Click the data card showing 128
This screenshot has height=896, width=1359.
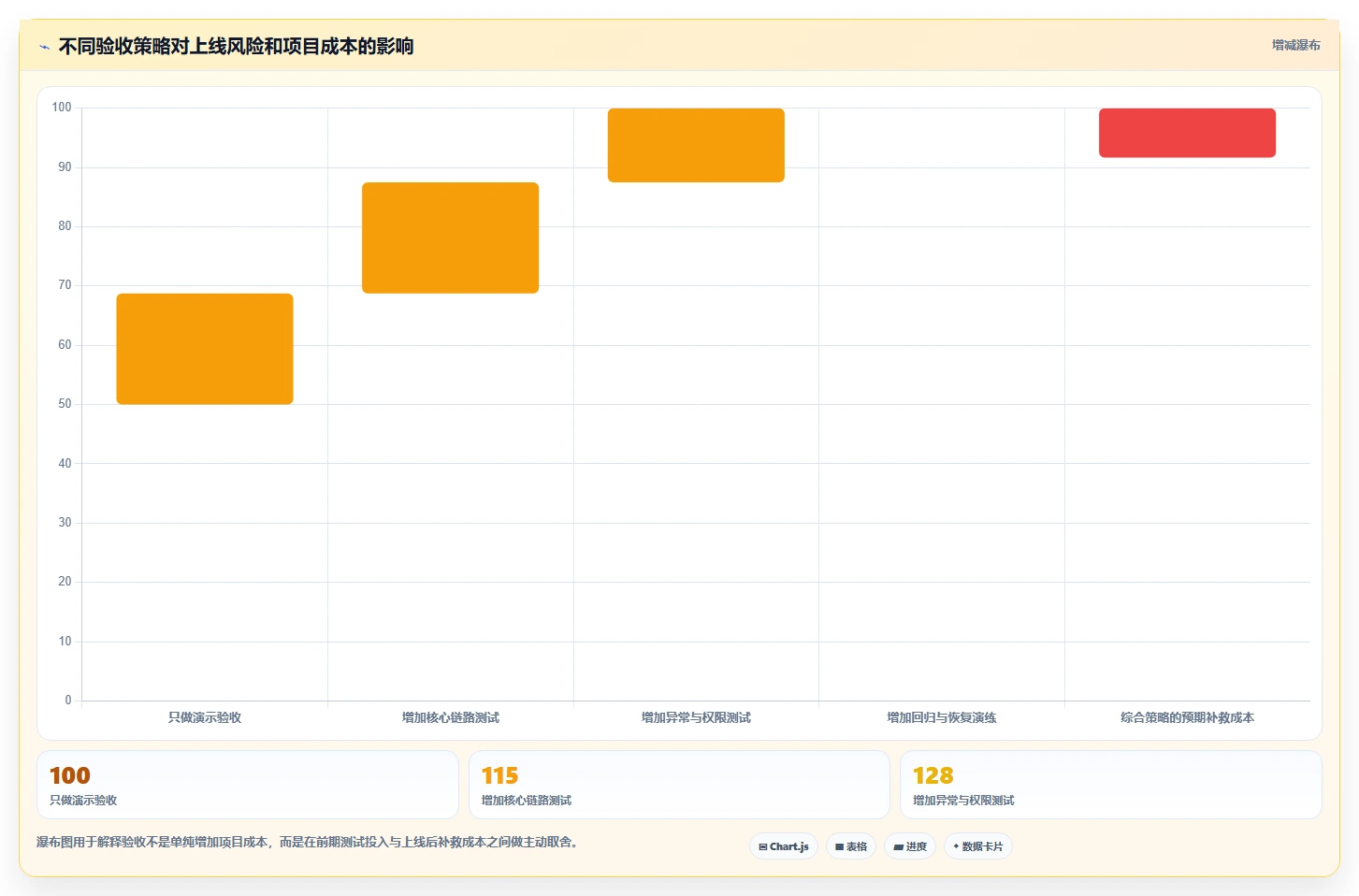(1110, 785)
